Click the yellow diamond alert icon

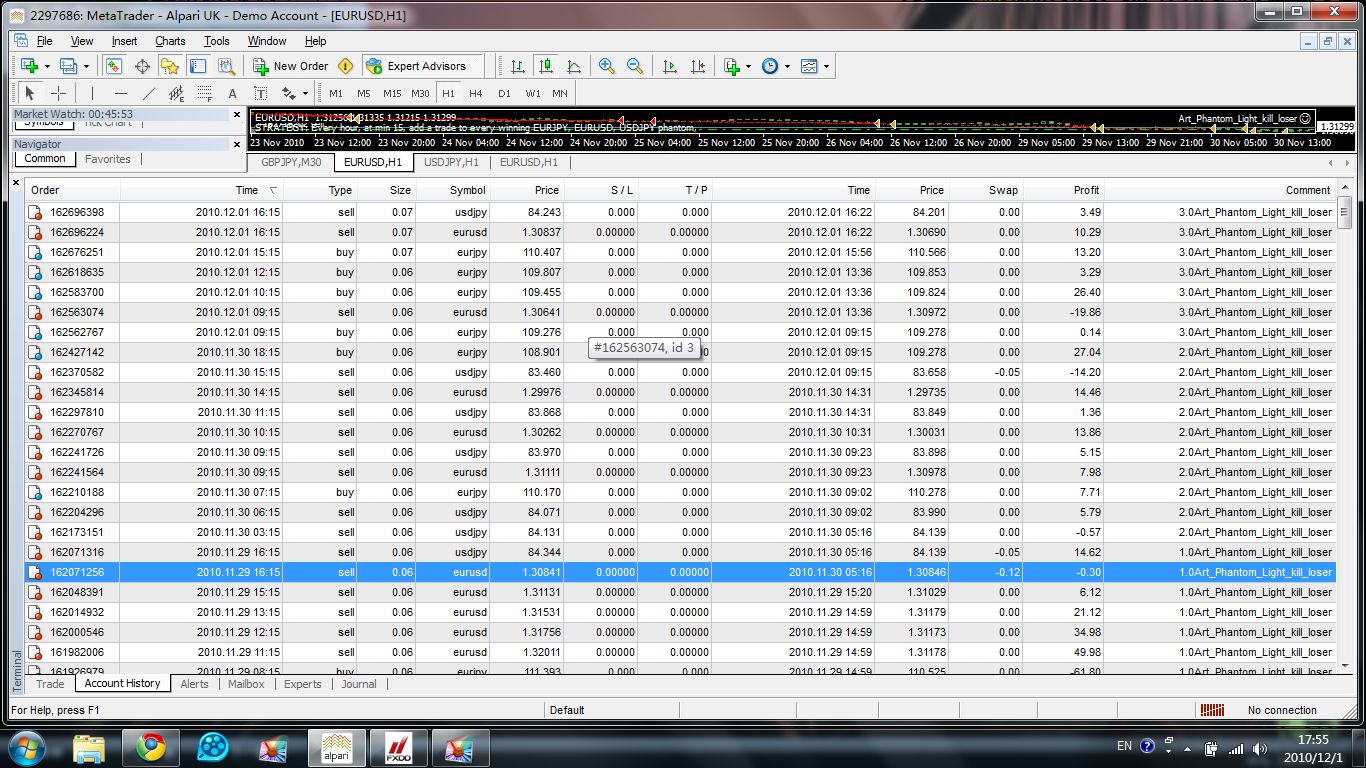[x=346, y=66]
